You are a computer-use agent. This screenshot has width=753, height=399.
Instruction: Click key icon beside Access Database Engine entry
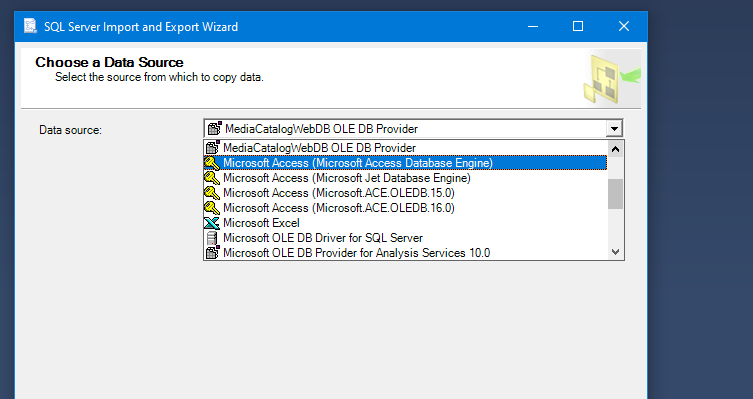pos(212,163)
